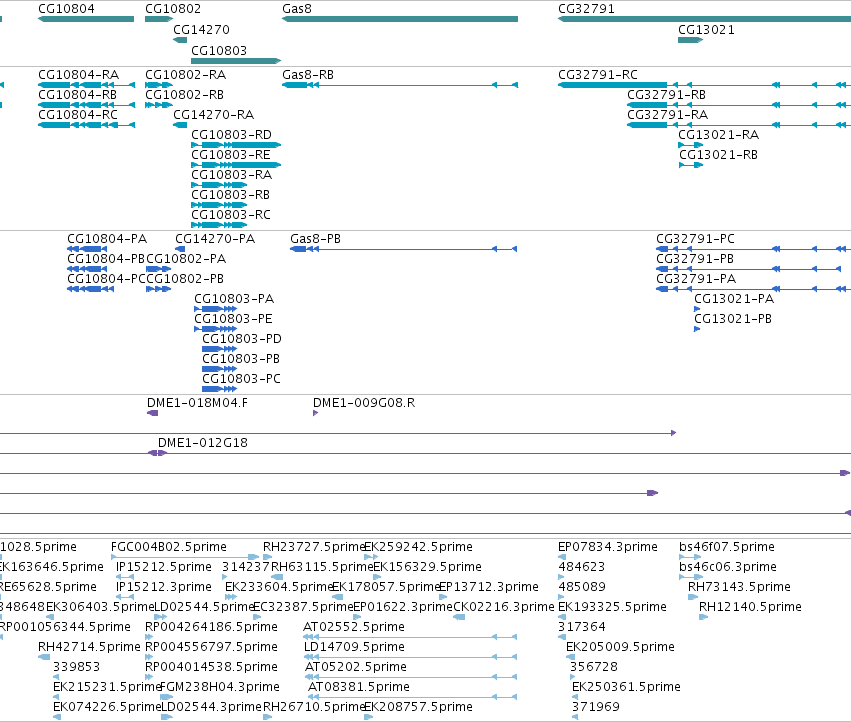Open the RH42714.5prime EST label
This screenshot has height=722, width=851.
coord(90,648)
